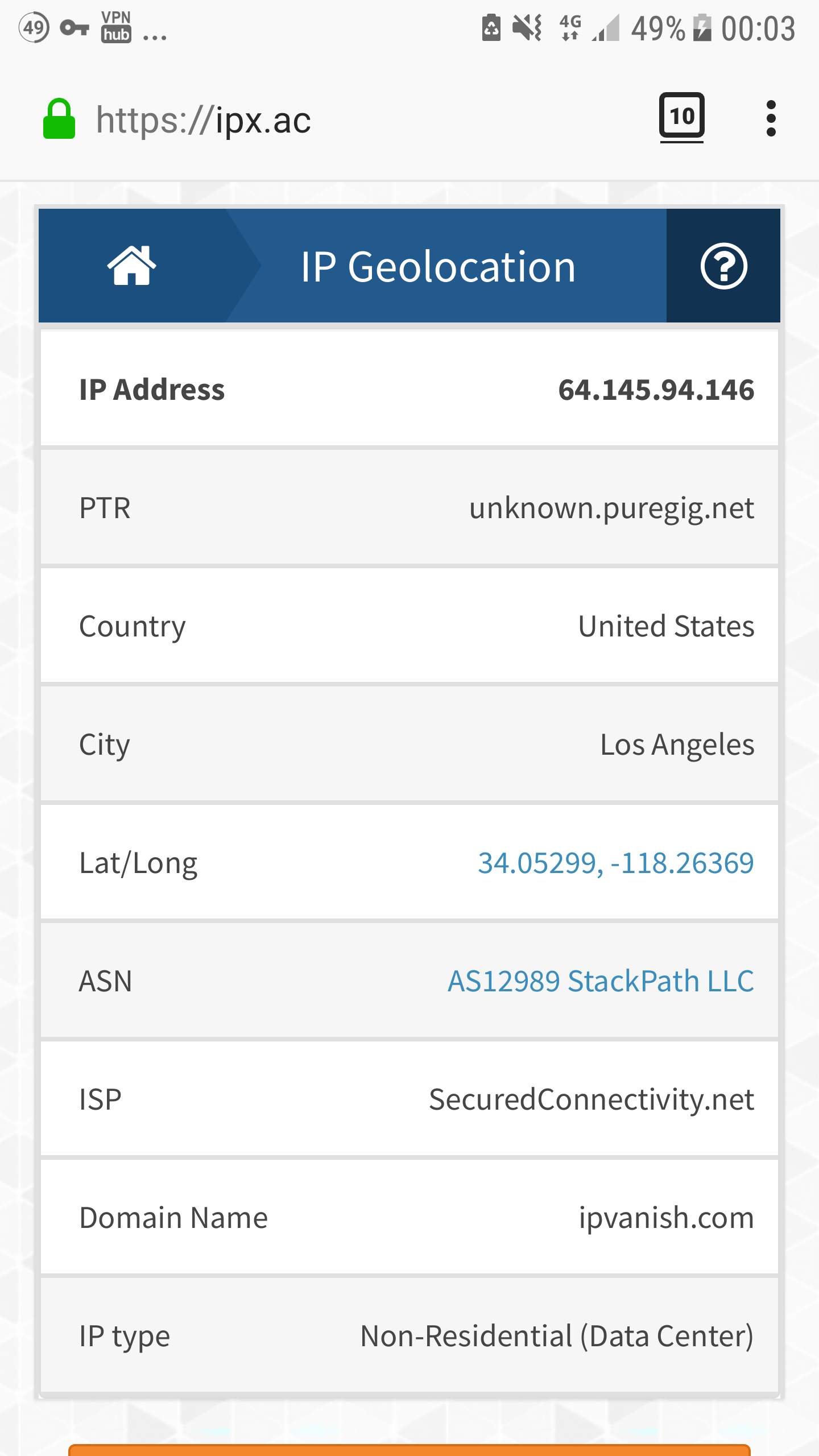Tap the 4G signal status icon
Screen dimensions: 819x1456
point(570,27)
